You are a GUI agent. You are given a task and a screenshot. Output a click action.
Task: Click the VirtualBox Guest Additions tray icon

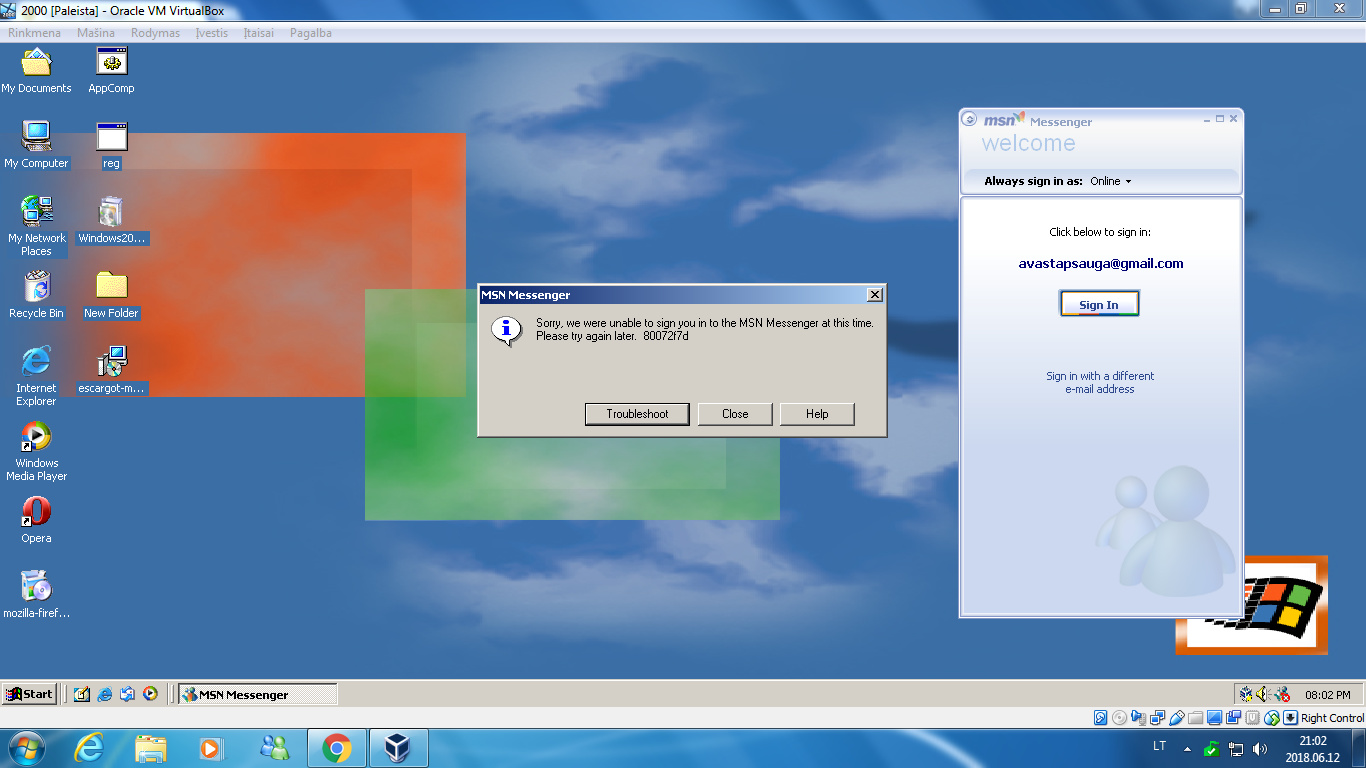[x=1246, y=694]
